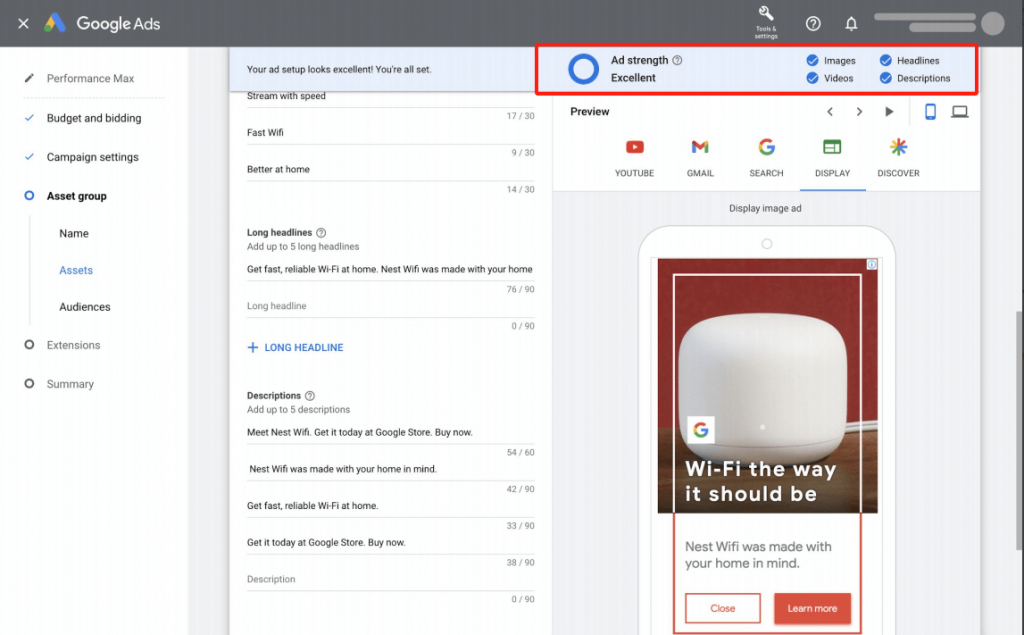Add another long headline
The image size is (1024, 635).
(295, 348)
